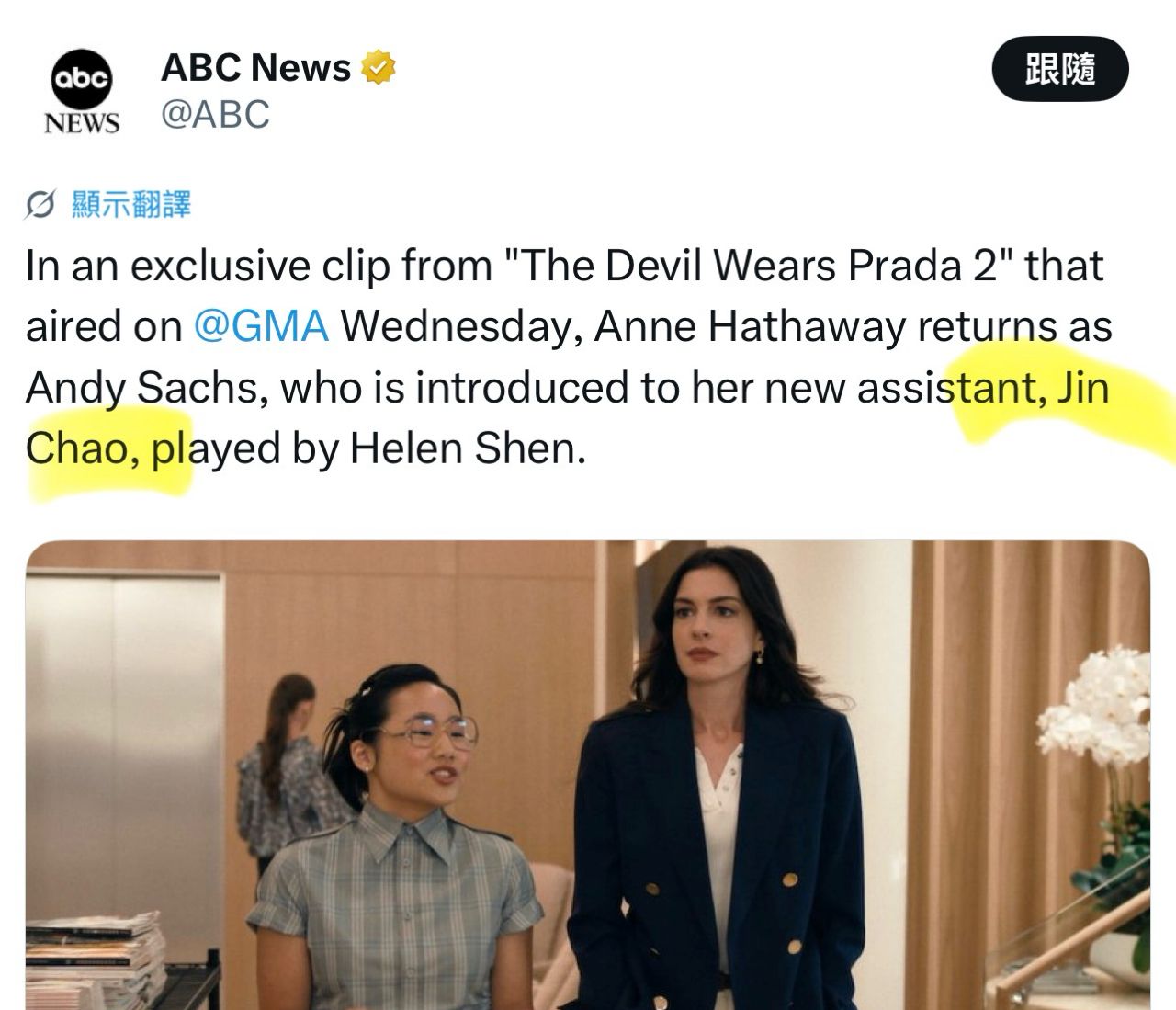
Task: Open the ABC News display name
Action: click(255, 68)
